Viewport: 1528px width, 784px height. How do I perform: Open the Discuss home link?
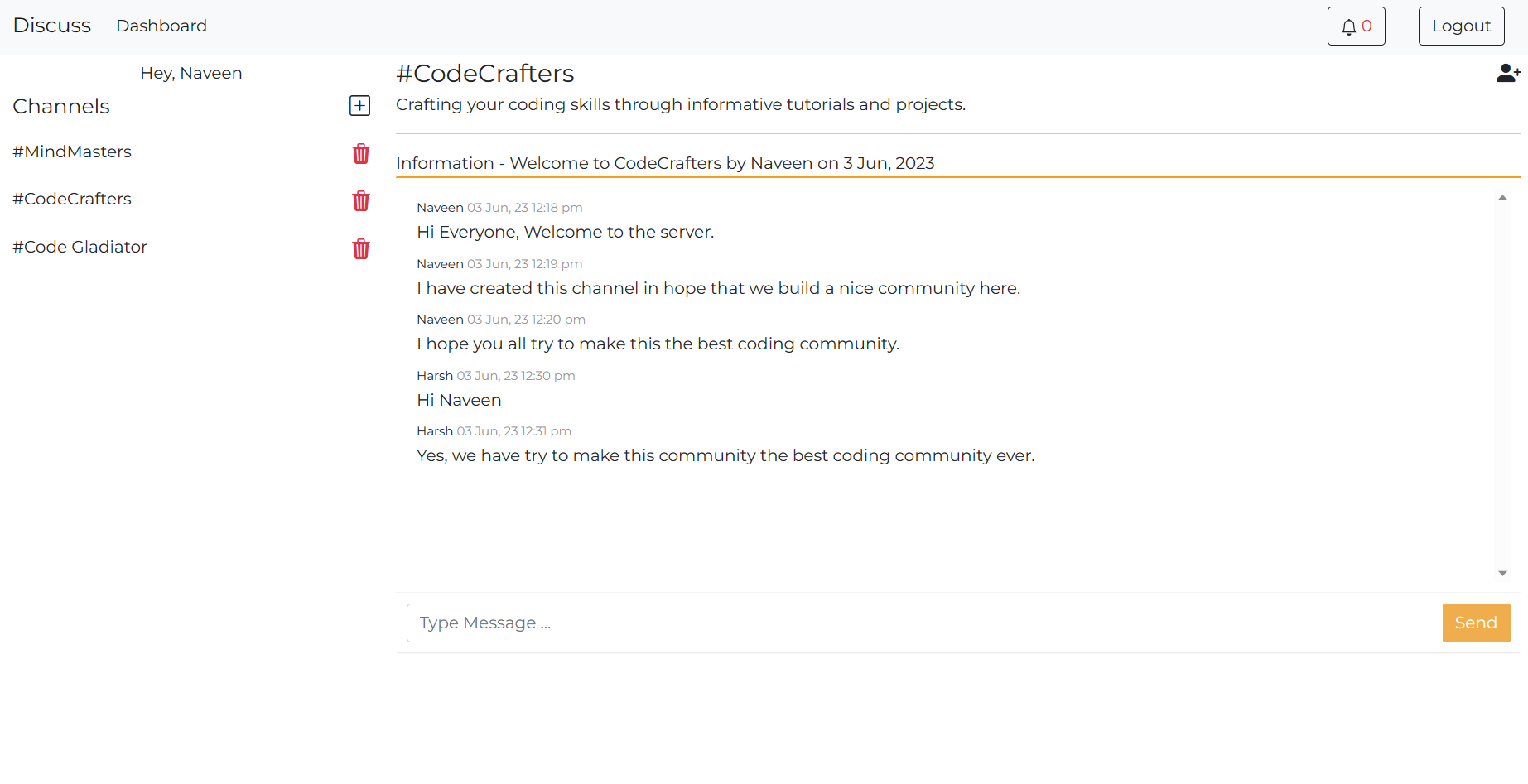click(52, 26)
